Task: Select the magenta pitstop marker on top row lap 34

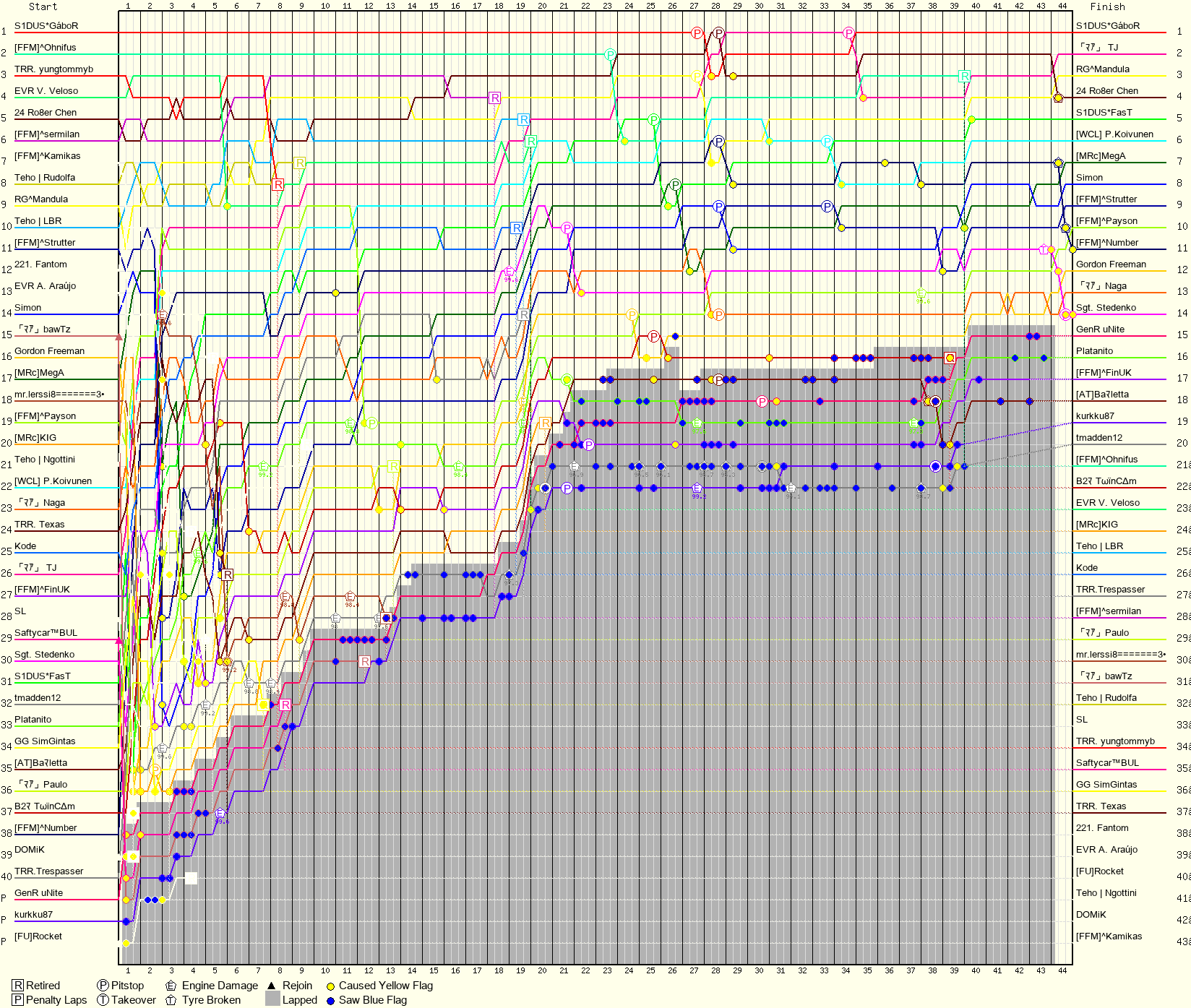Action: [x=848, y=33]
